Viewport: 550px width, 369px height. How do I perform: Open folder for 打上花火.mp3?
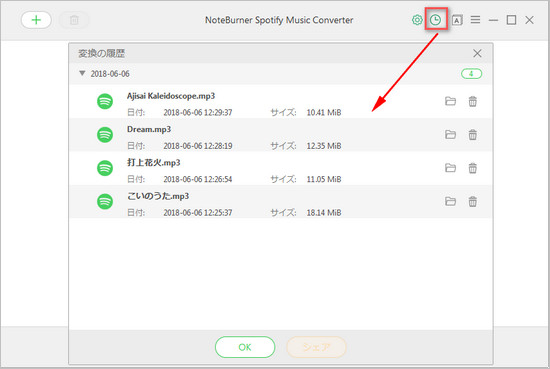point(450,168)
